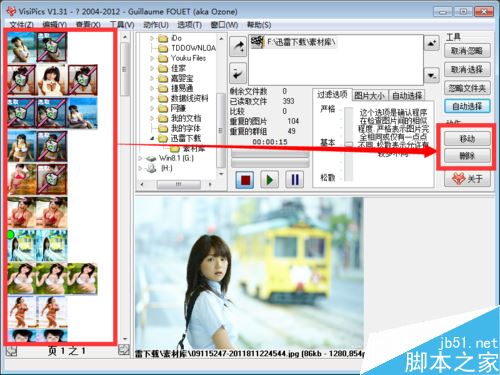Click the Win8.1 (G:) drive icon
Screen dimensions: 500x375
click(151, 158)
